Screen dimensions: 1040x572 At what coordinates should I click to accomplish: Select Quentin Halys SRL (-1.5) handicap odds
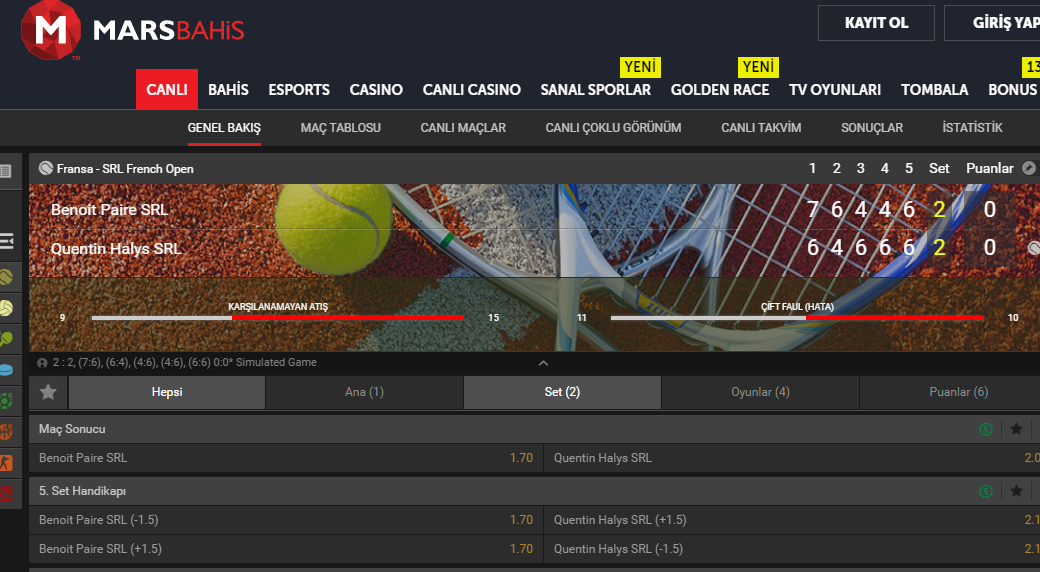(792, 549)
